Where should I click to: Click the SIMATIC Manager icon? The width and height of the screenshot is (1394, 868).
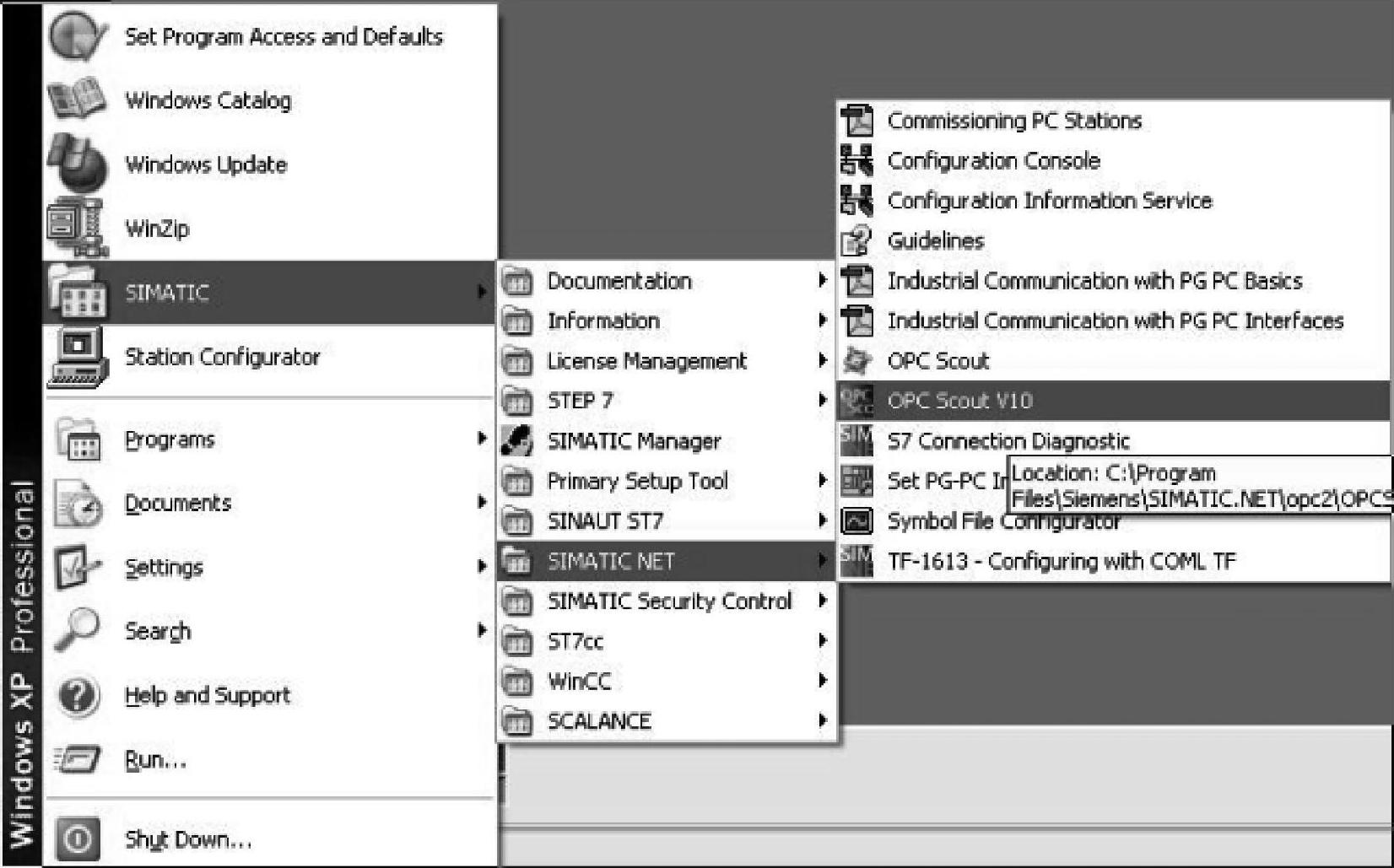click(x=516, y=440)
